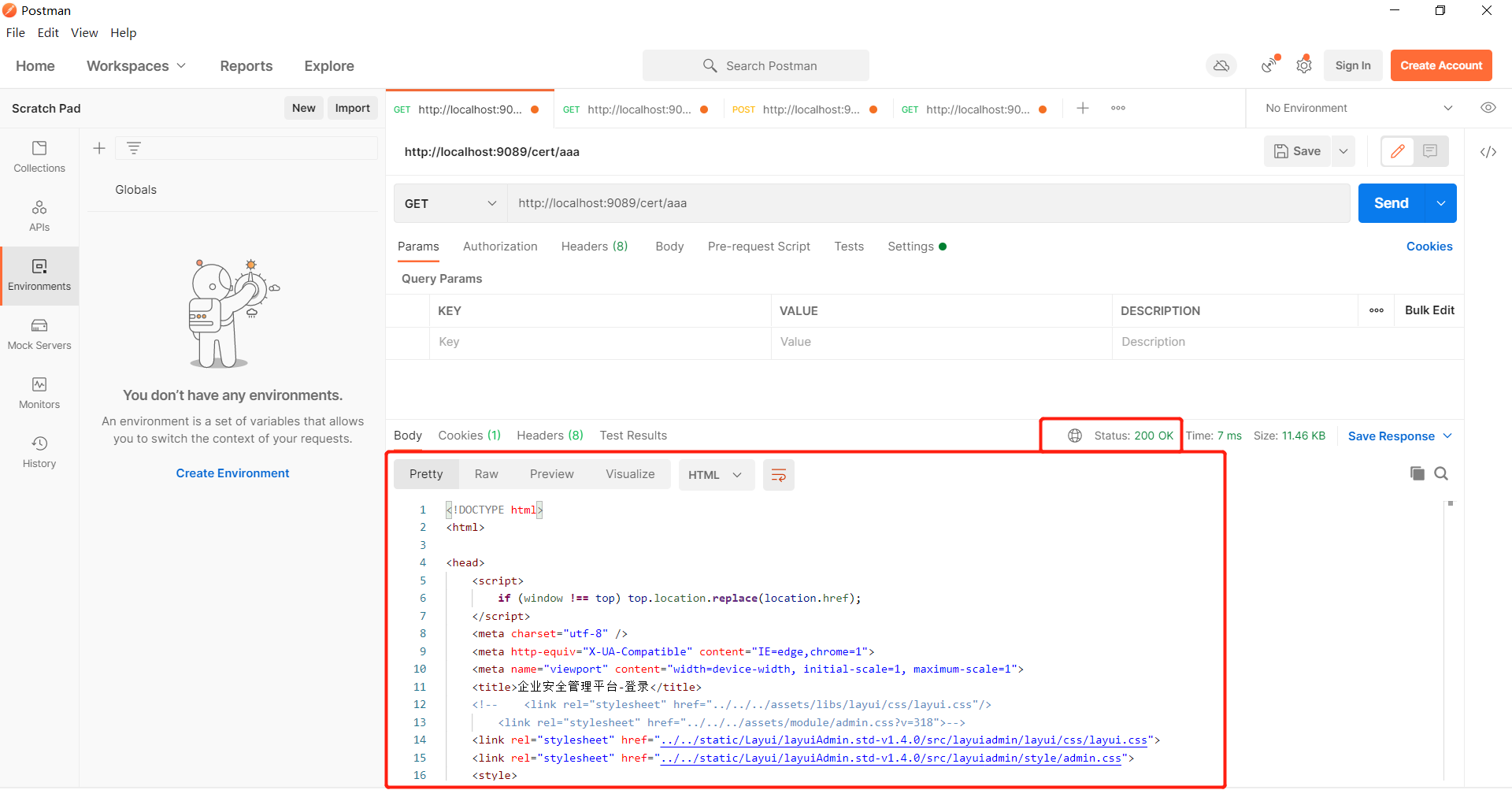Click the Search Postman box

[756, 65]
